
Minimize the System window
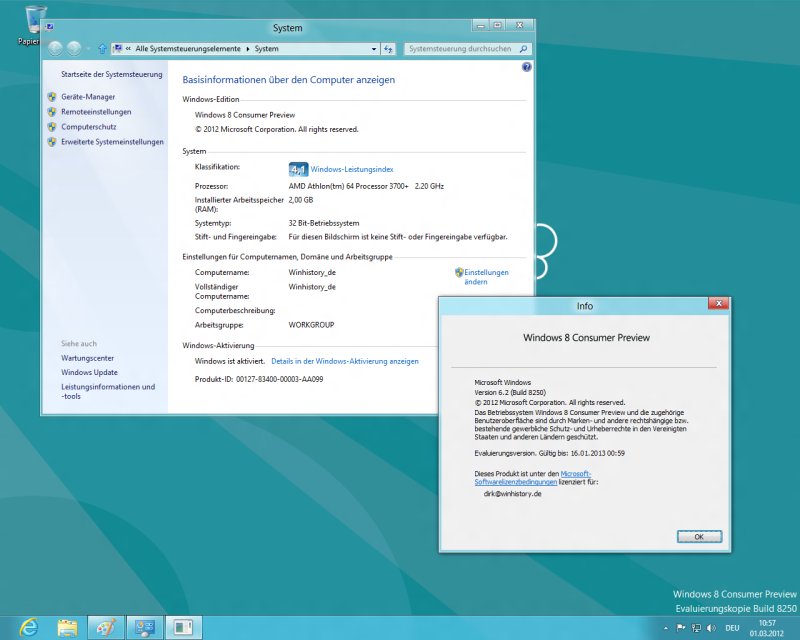tap(480, 26)
